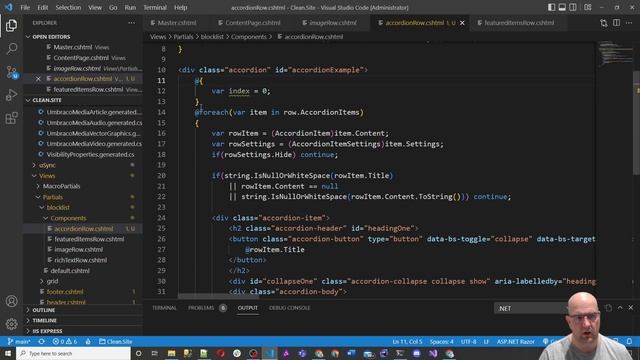
Task: Close the accordionRow.cshtml editor tab
Action: pos(462,23)
